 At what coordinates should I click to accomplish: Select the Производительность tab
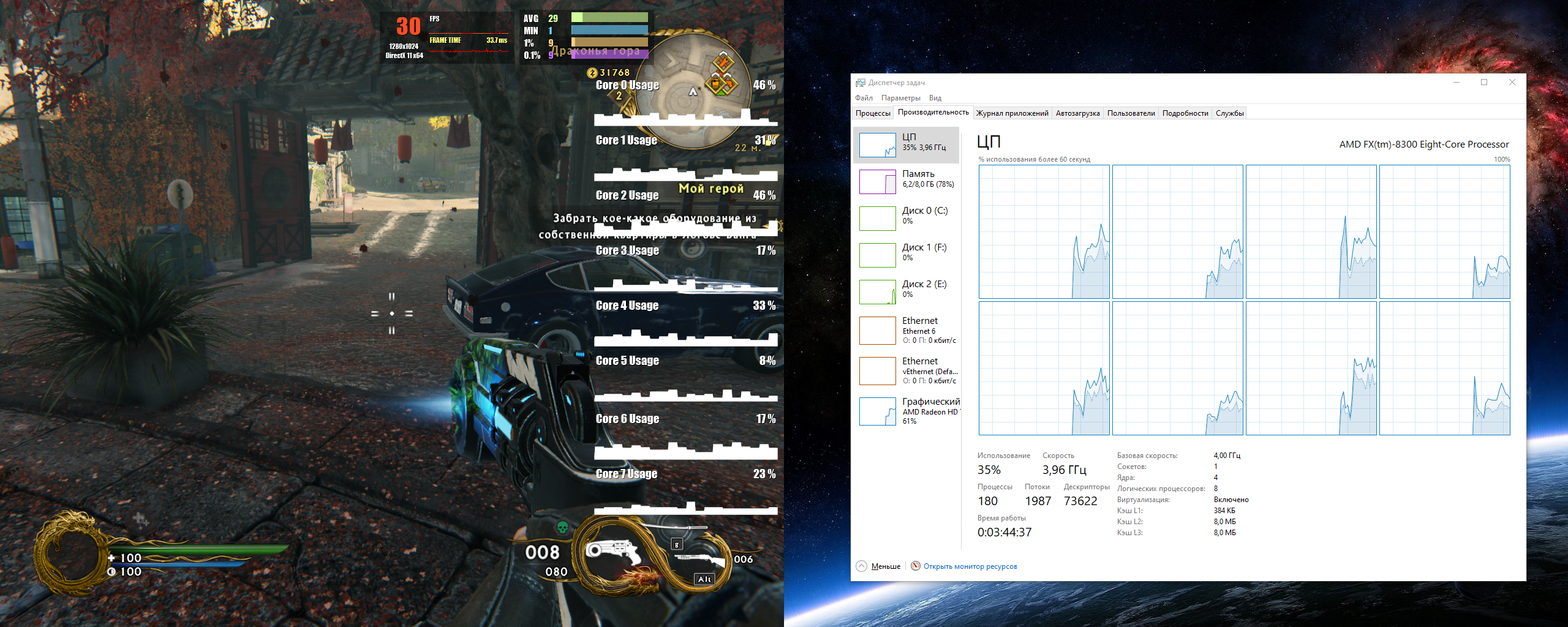point(933,113)
